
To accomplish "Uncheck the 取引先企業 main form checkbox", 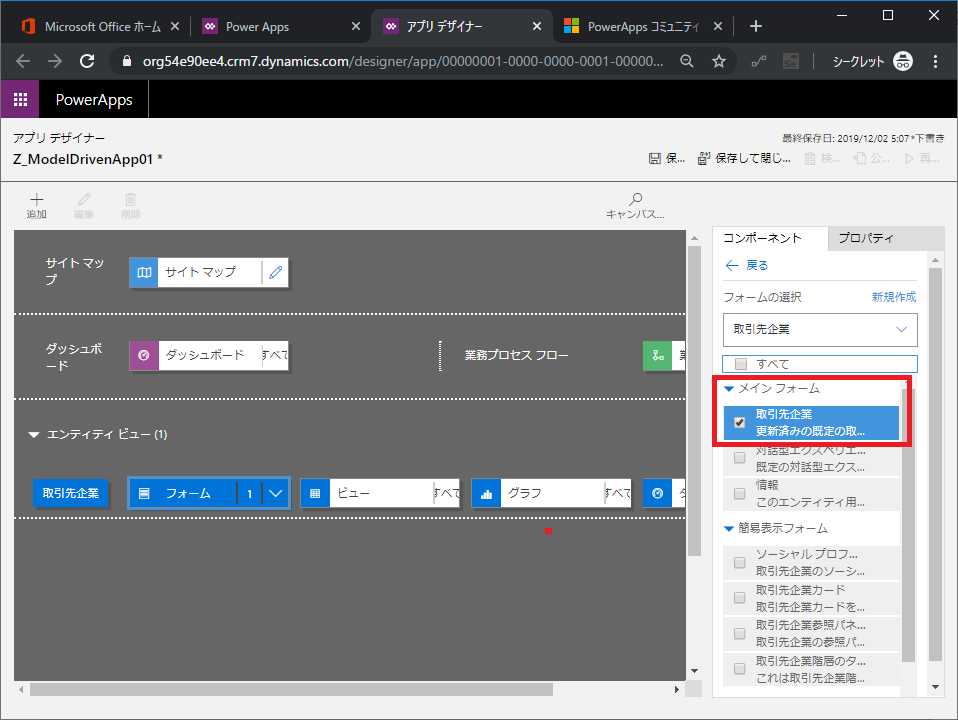I will point(740,422).
